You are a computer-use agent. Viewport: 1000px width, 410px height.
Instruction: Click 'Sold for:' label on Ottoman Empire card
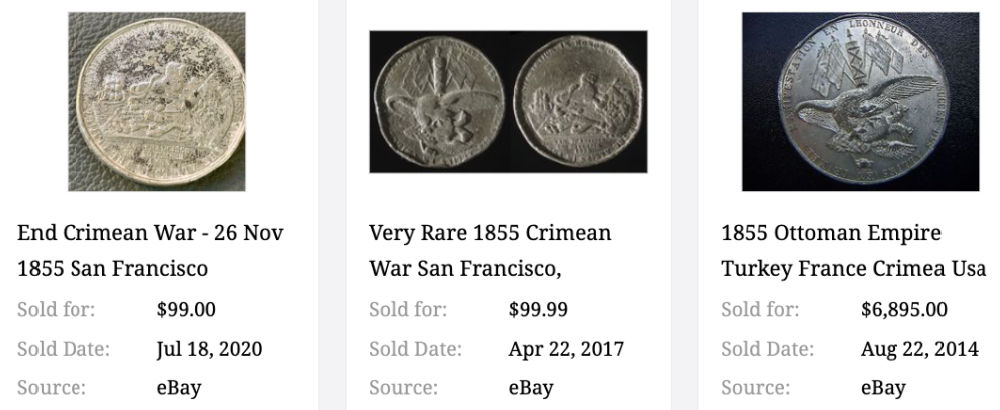click(x=760, y=309)
